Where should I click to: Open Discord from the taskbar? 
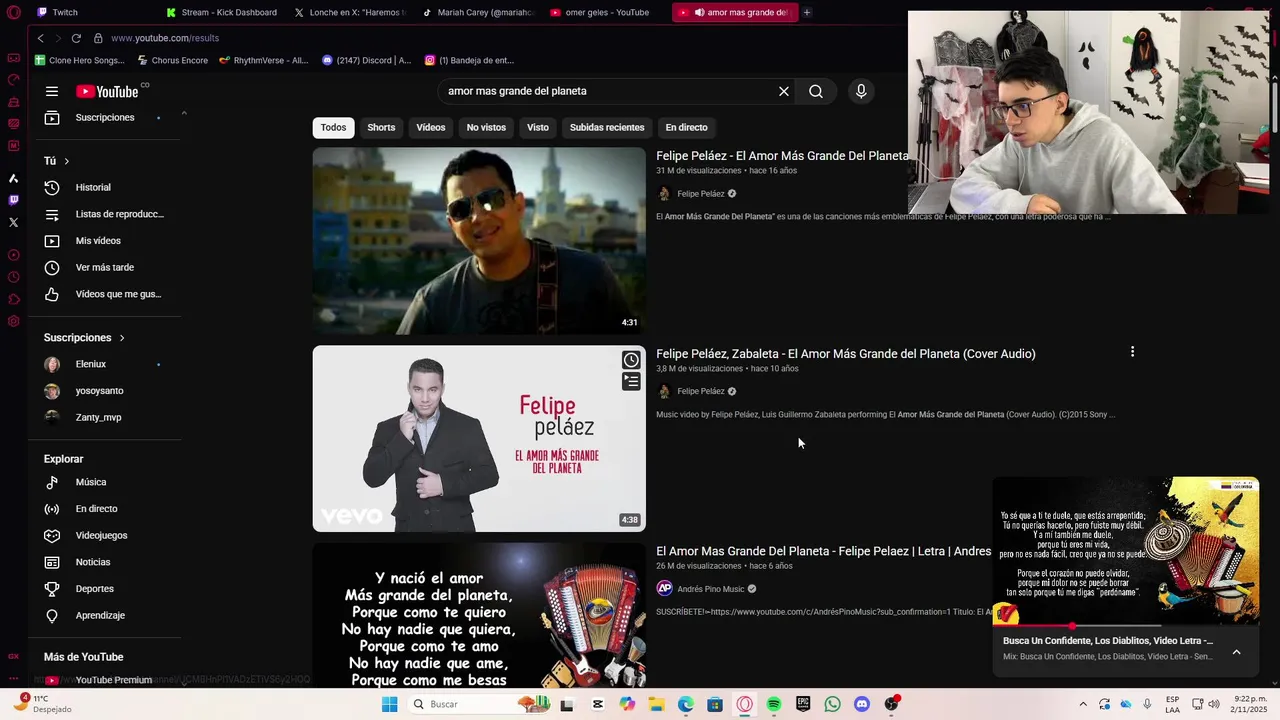pos(862,704)
